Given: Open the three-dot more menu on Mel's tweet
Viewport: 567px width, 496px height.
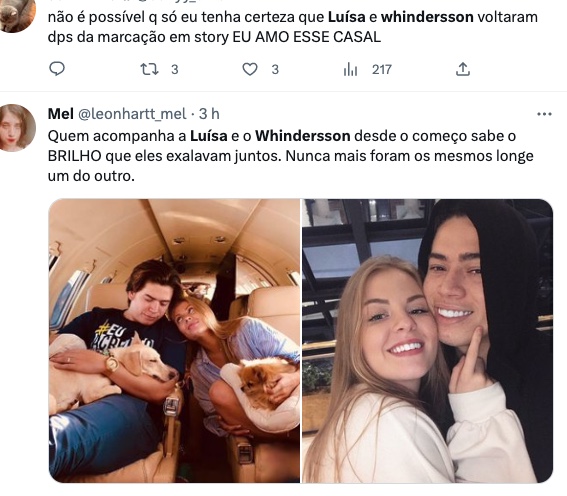Looking at the screenshot, I should pyautogui.click(x=544, y=114).
